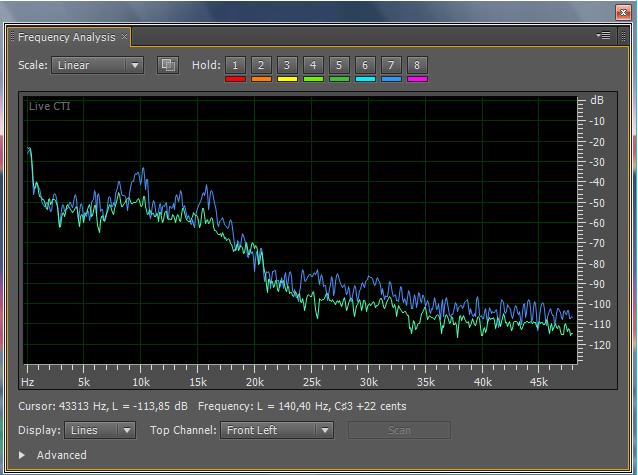Open the Scale Linear dropdown

pos(98,65)
